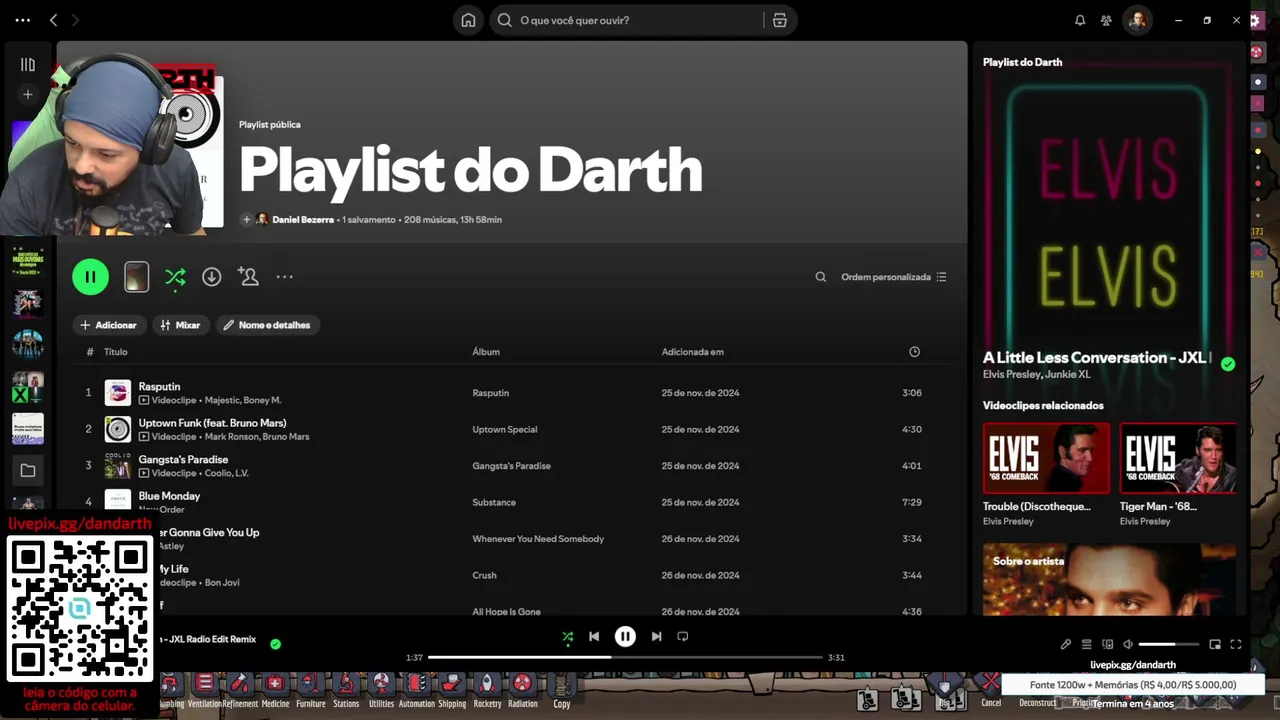The image size is (1280, 720).
Task: Open the Substance album link
Action: pos(494,503)
